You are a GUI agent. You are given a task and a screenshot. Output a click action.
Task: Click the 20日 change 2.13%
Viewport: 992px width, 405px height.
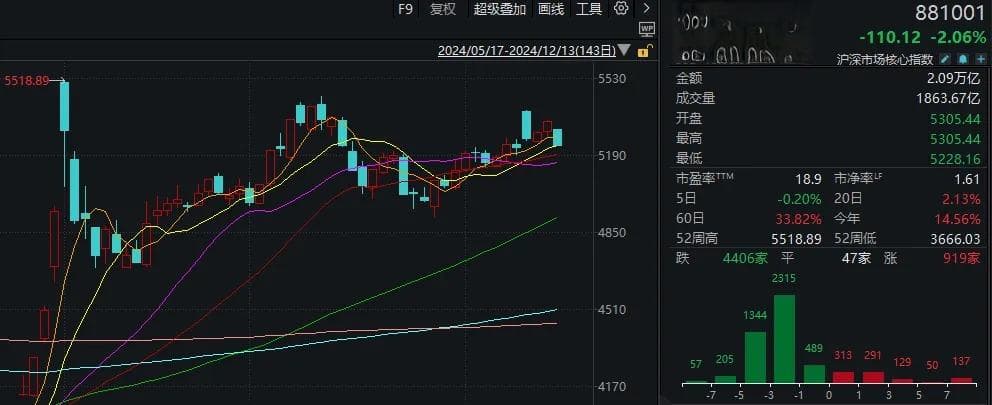point(962,199)
